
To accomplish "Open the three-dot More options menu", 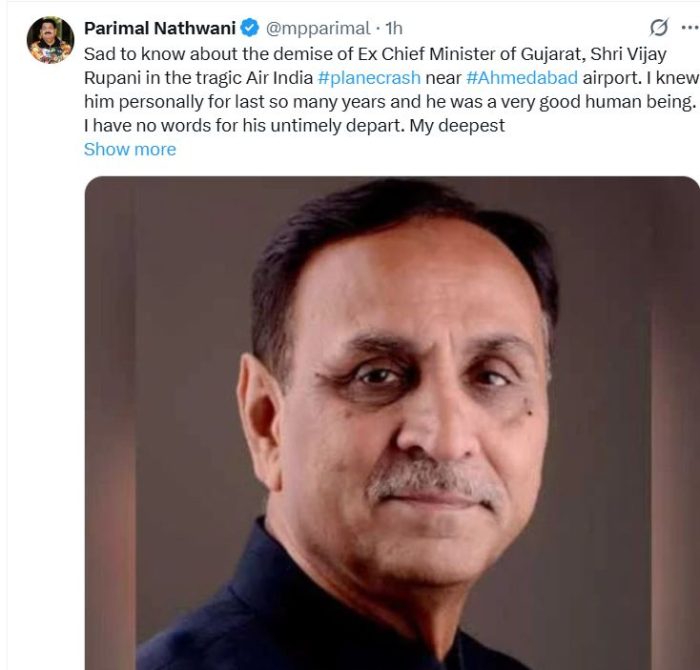I will (689, 27).
